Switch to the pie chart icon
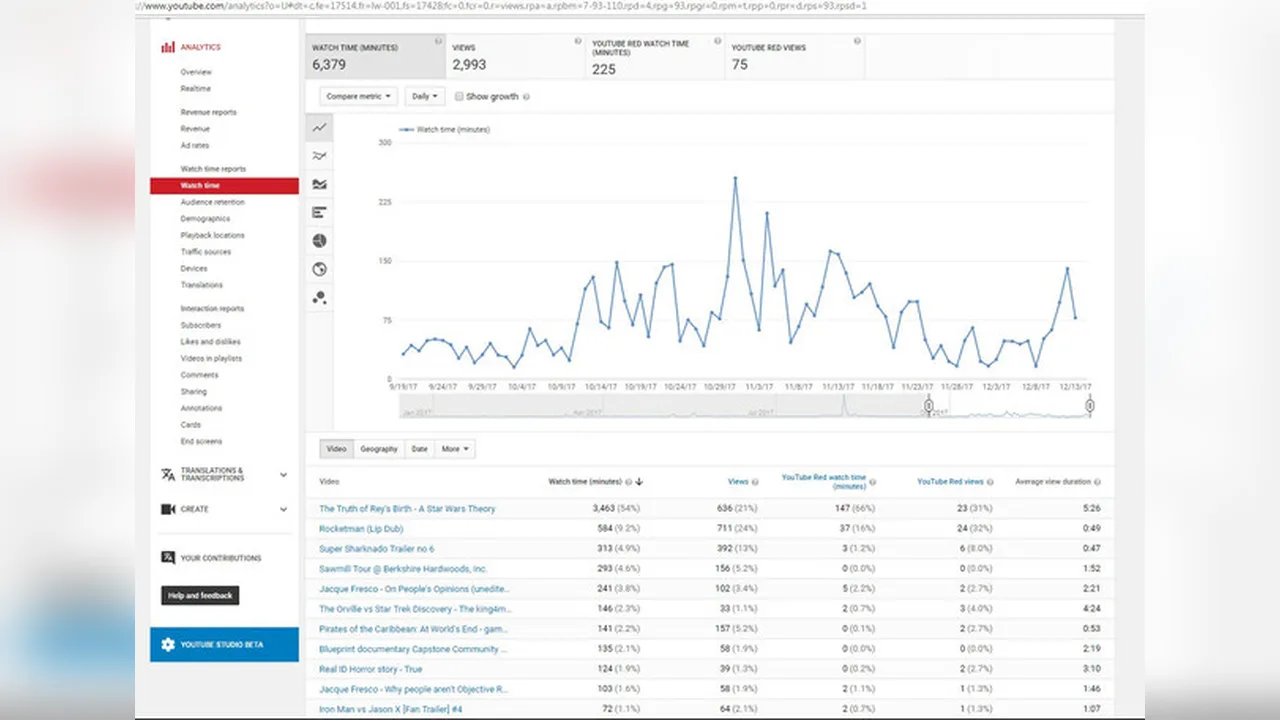This screenshot has width=1280, height=720. [x=319, y=241]
